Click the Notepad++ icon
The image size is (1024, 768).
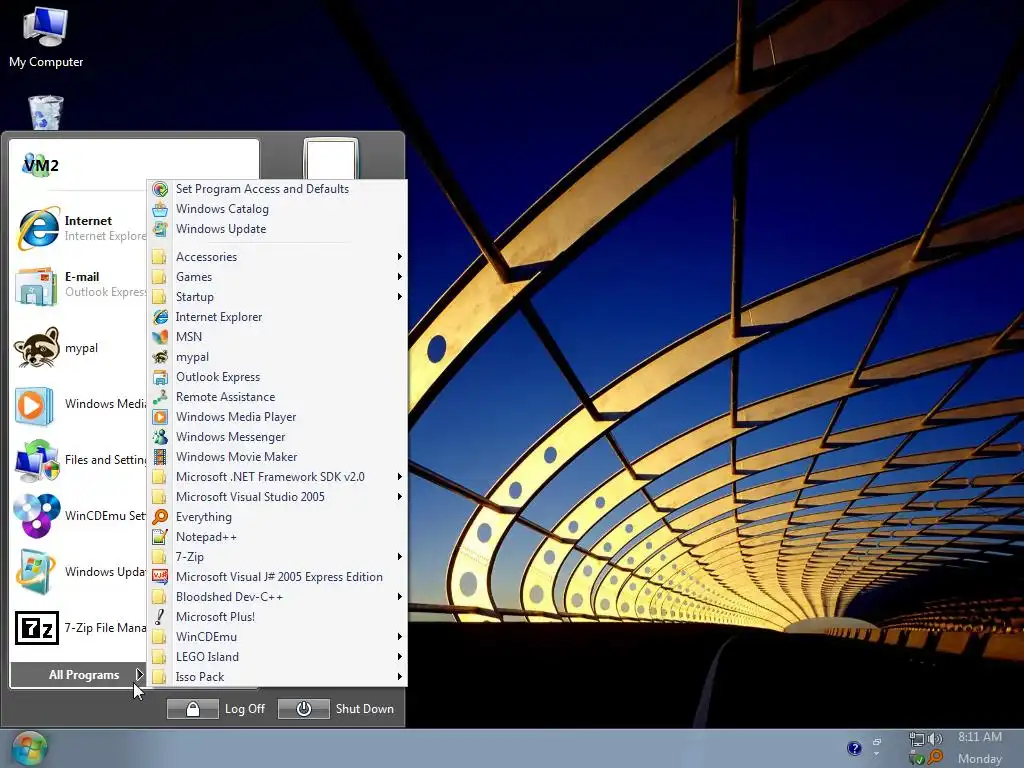coord(160,537)
